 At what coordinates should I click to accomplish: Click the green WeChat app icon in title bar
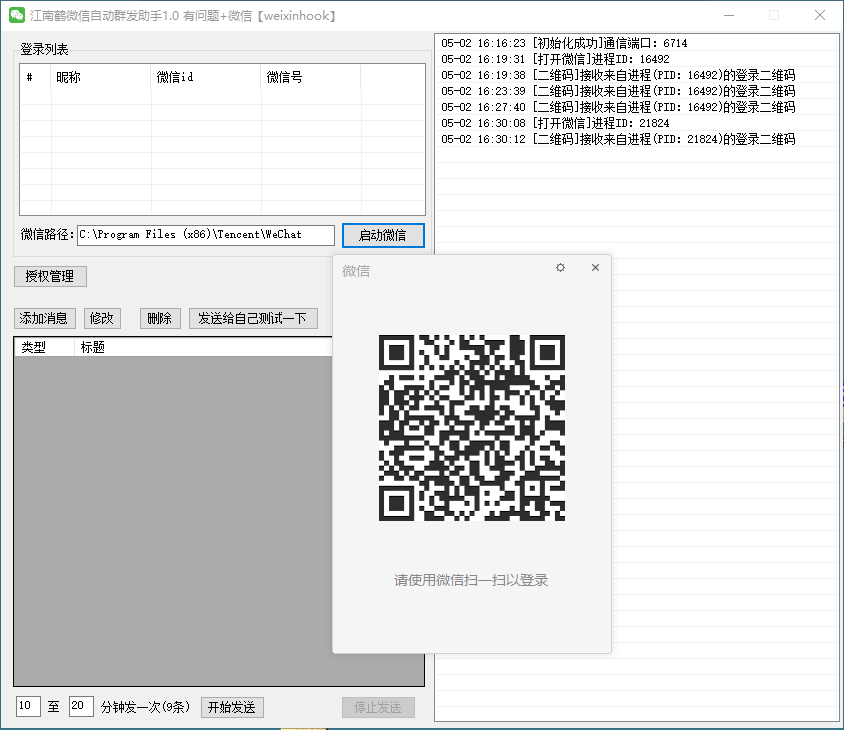click(x=17, y=15)
